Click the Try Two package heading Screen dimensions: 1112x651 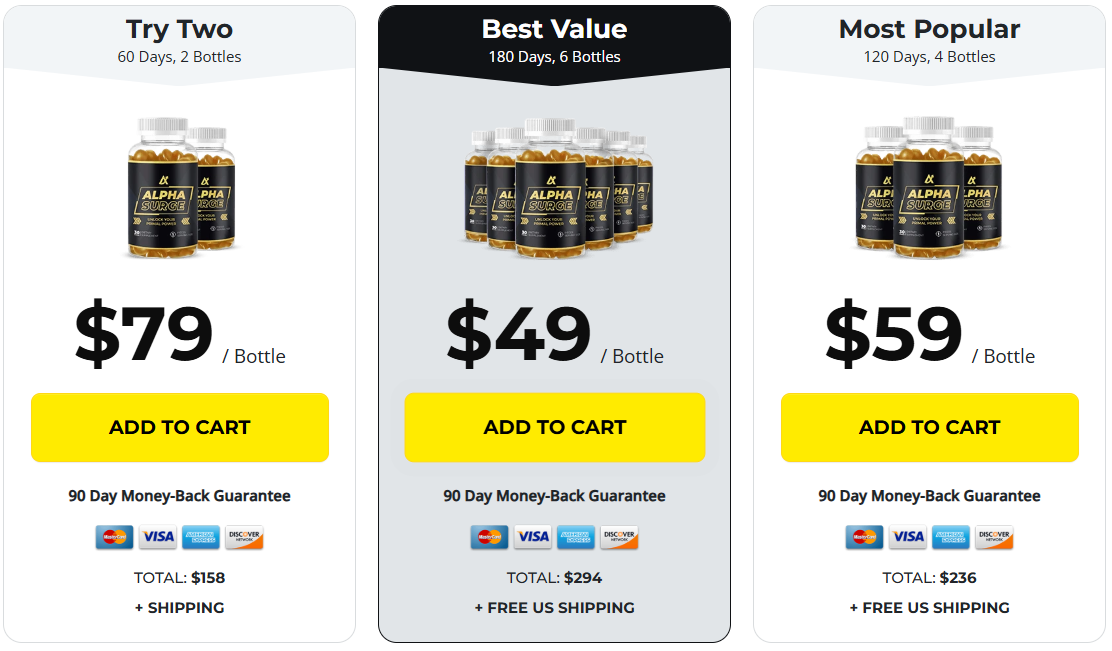pos(179,29)
